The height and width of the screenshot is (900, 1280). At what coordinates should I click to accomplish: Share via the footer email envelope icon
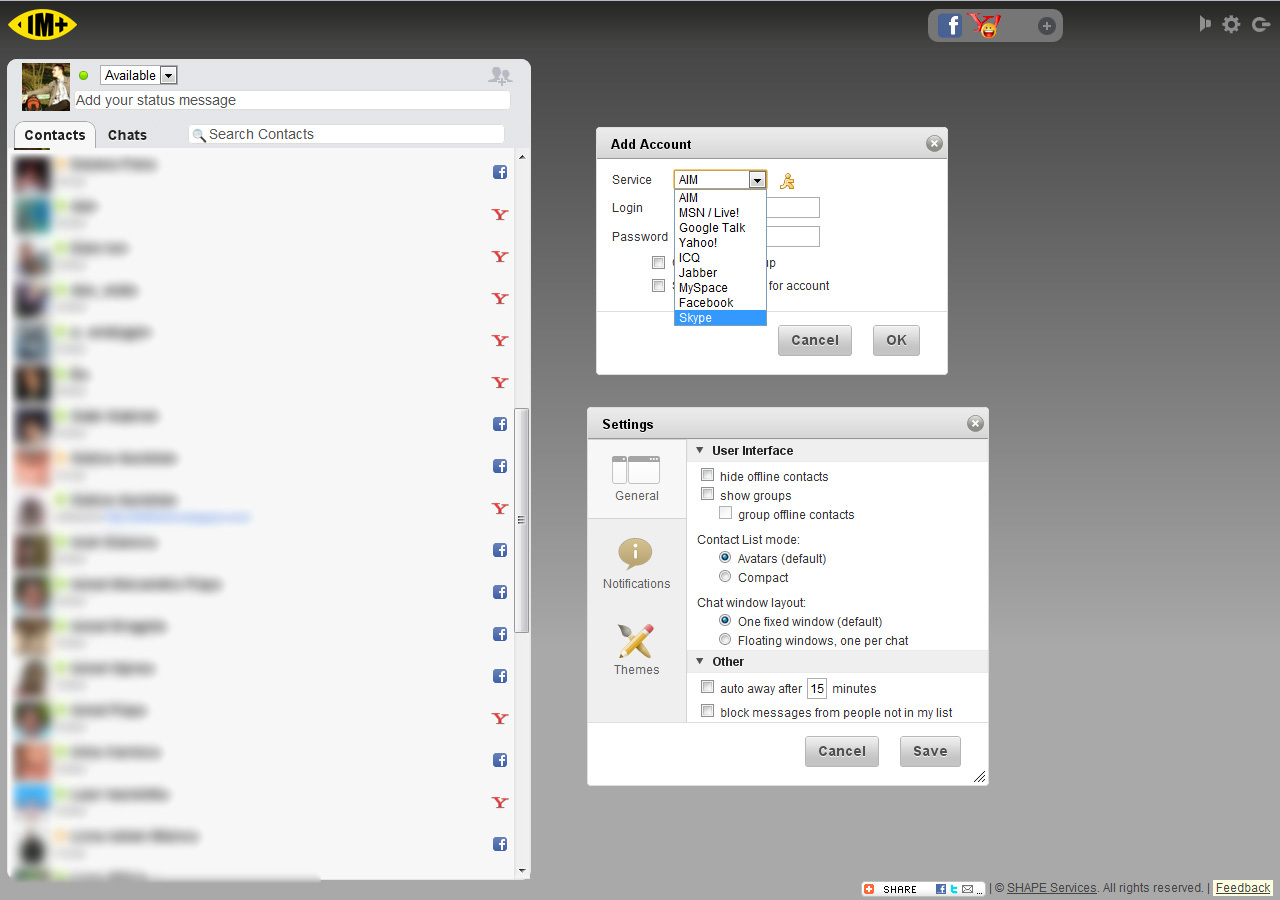967,889
